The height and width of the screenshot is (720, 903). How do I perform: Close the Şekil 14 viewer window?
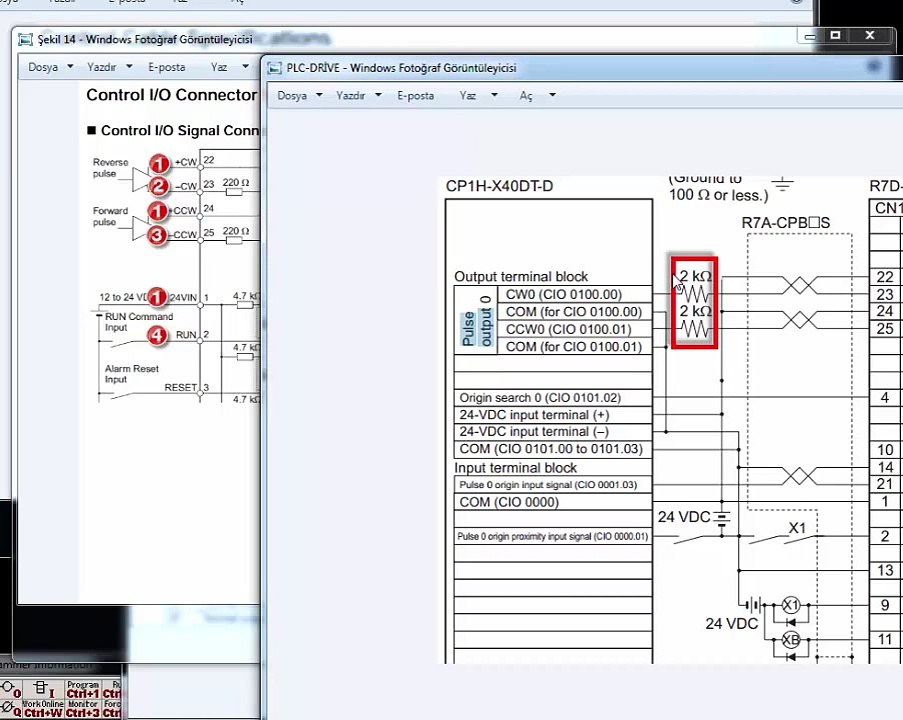tap(870, 36)
